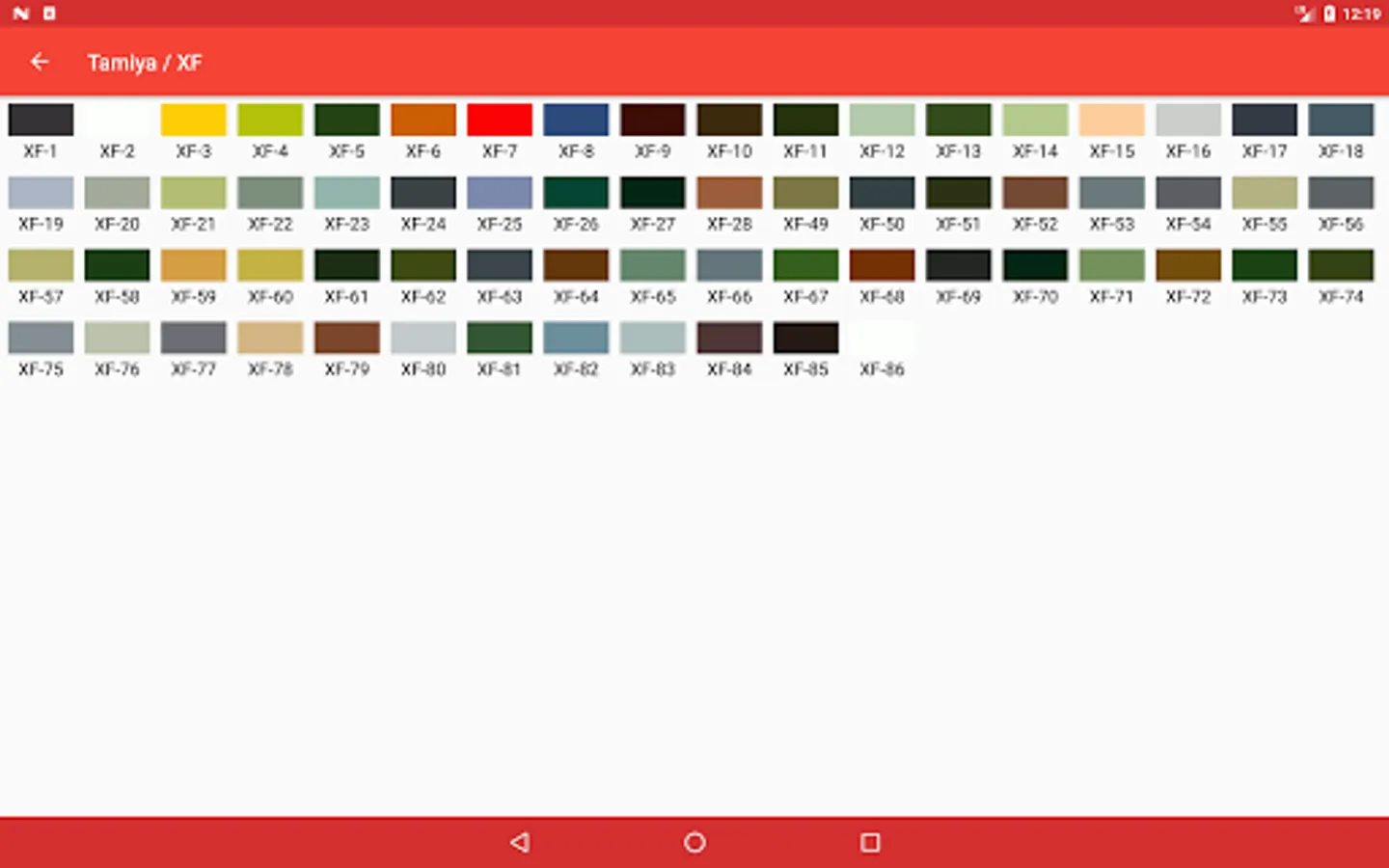The image size is (1389, 868).
Task: Pick the XF-59 desert yellow swatch
Action: [x=194, y=265]
